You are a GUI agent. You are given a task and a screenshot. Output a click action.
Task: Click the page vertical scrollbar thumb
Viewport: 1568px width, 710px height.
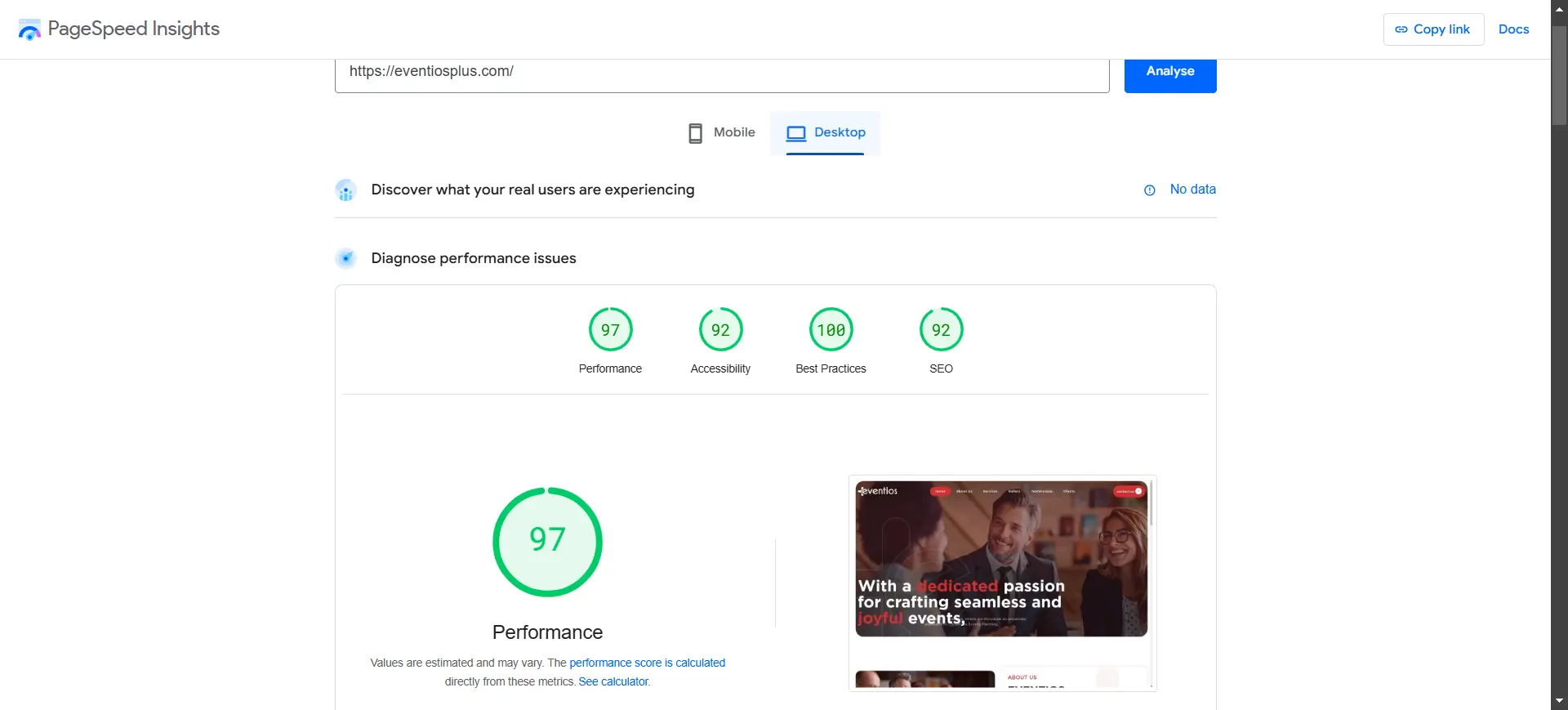(x=1560, y=76)
